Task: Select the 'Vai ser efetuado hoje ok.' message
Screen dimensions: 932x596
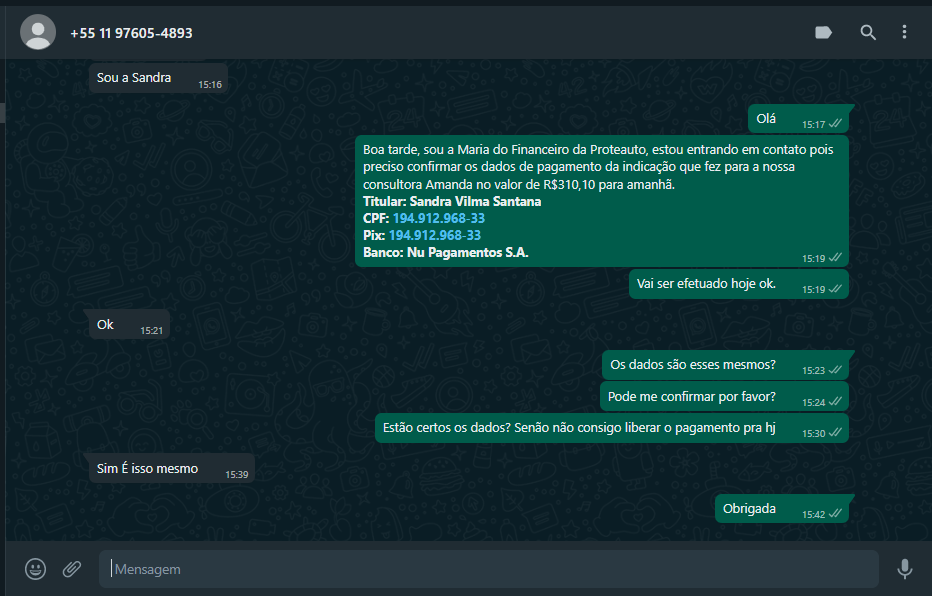Action: point(706,284)
